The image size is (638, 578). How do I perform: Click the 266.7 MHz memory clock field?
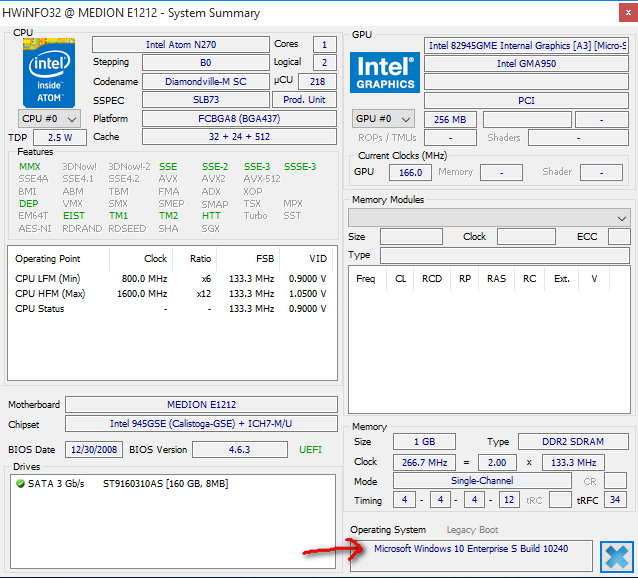tap(424, 462)
